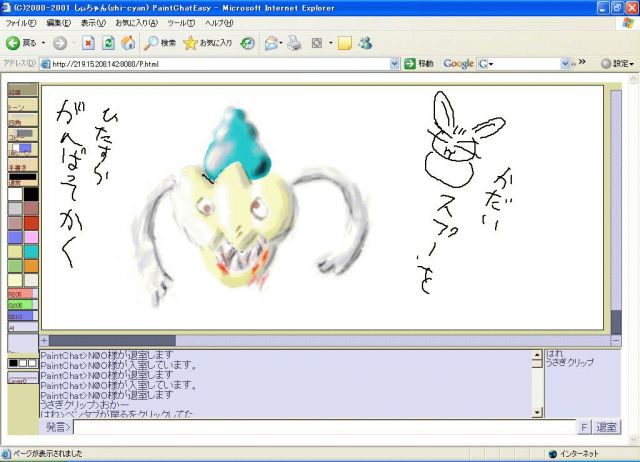640x462 pixels.
Task: Select the layer-merge tool with blue square
Action: coord(23,150)
